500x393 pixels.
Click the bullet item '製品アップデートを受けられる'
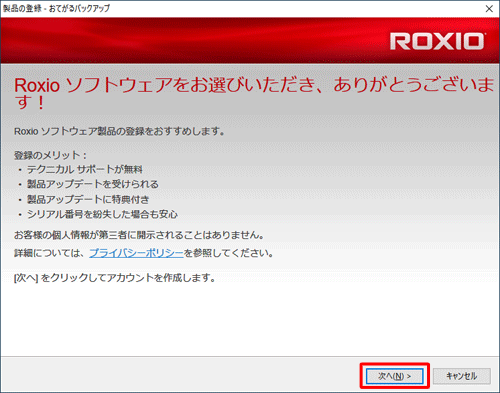(x=93, y=184)
